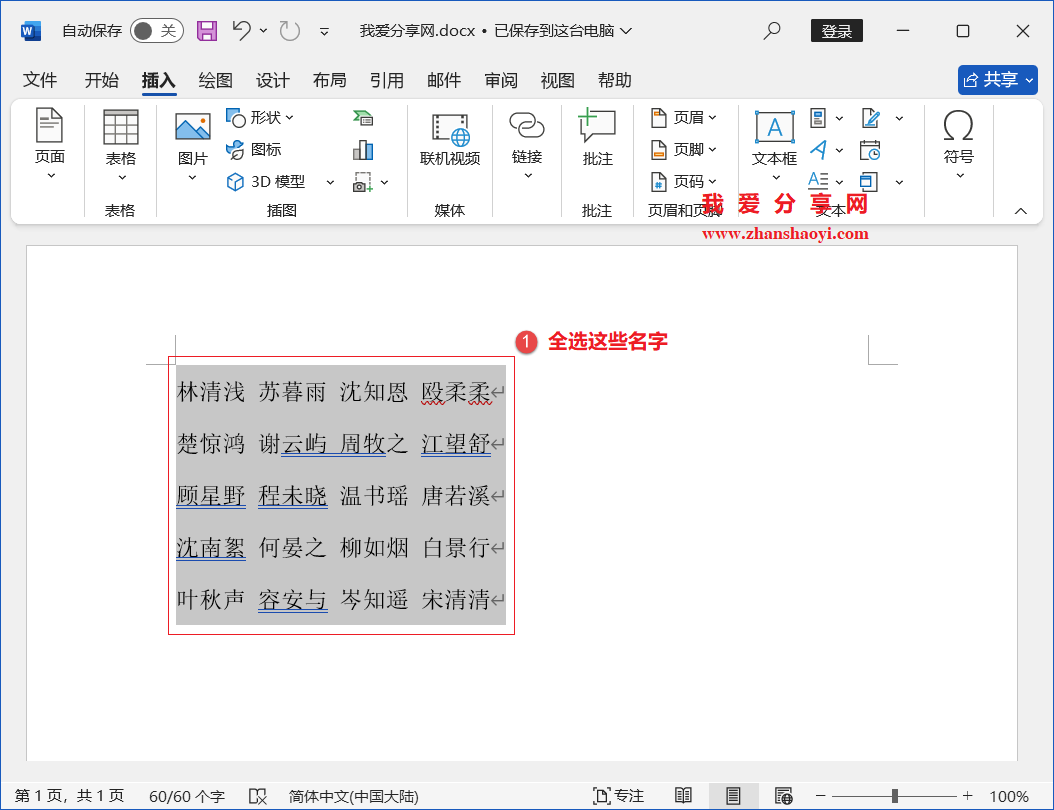Switch to the 帮助 (Help) tab

click(x=614, y=80)
